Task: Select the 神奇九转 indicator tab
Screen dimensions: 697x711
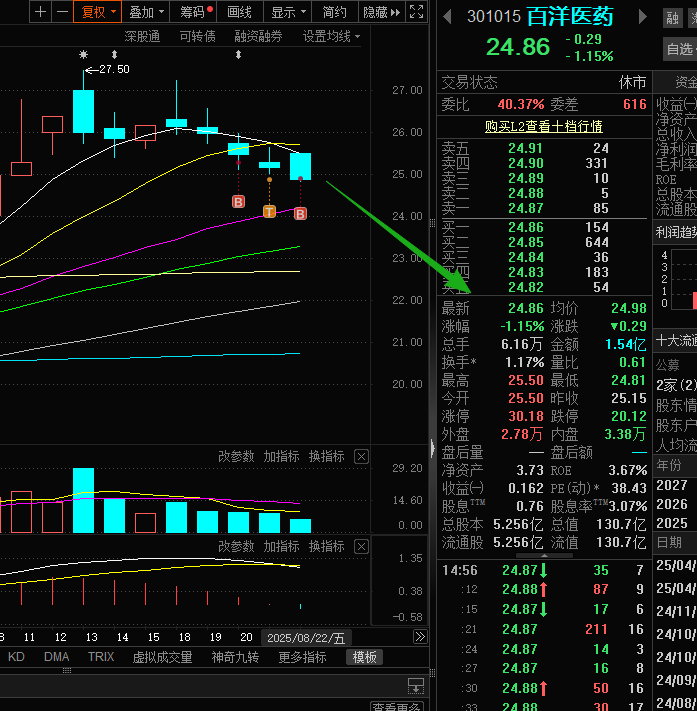Action: tap(235, 657)
